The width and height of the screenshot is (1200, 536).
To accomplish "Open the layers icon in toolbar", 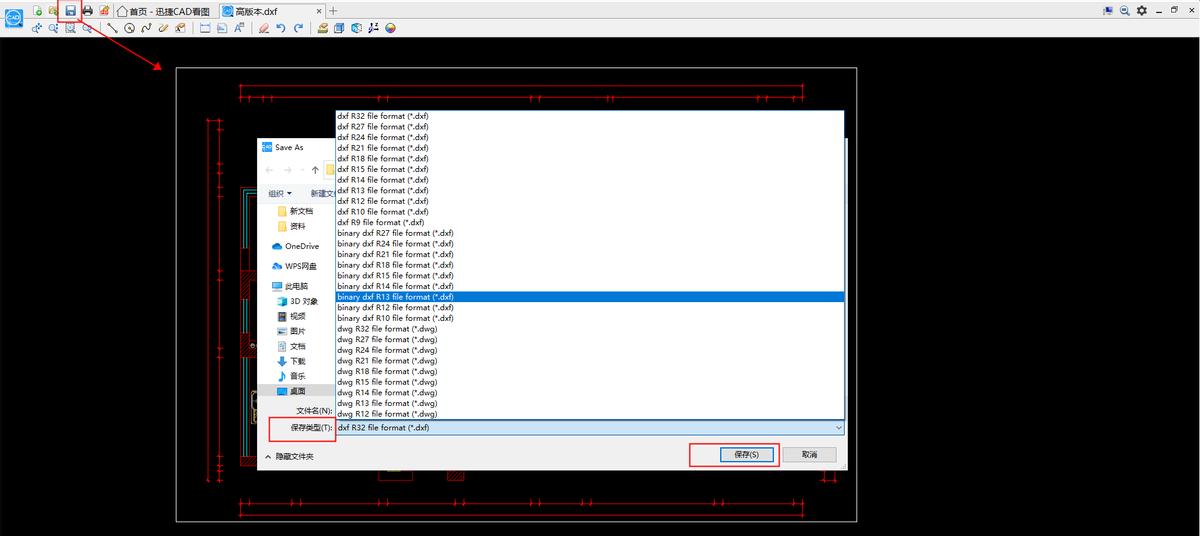I will tap(323, 28).
